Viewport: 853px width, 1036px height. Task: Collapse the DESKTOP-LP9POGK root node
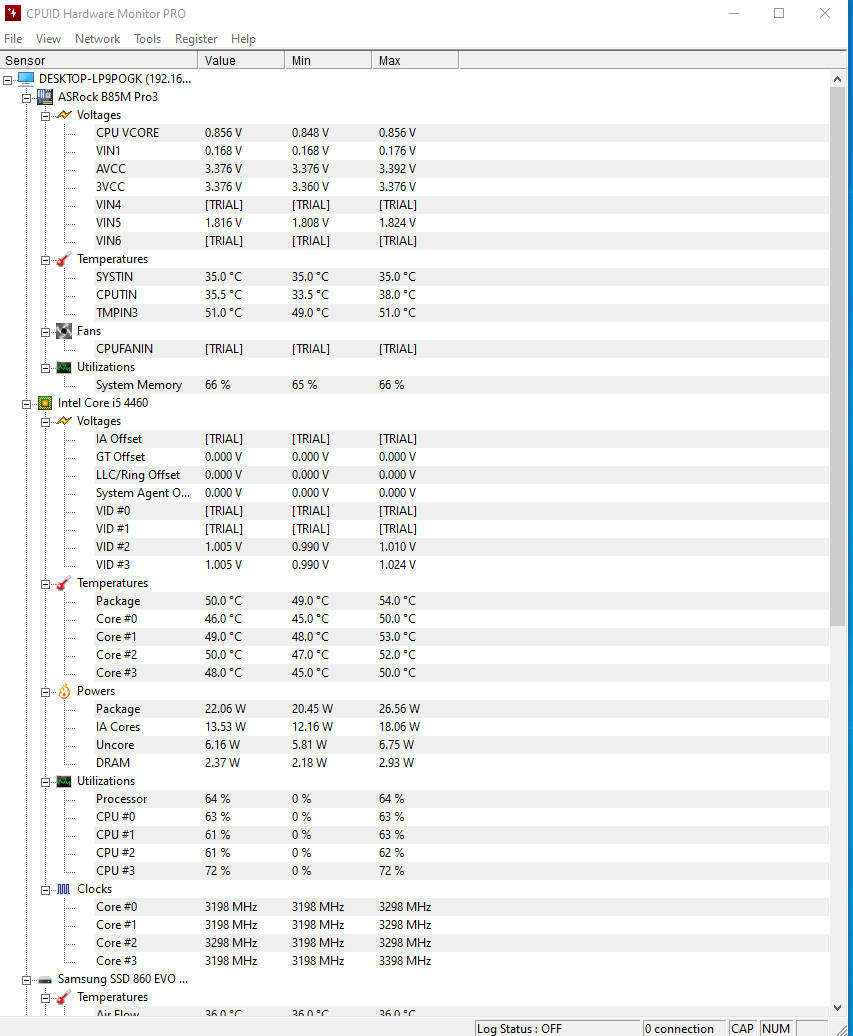click(x=7, y=80)
